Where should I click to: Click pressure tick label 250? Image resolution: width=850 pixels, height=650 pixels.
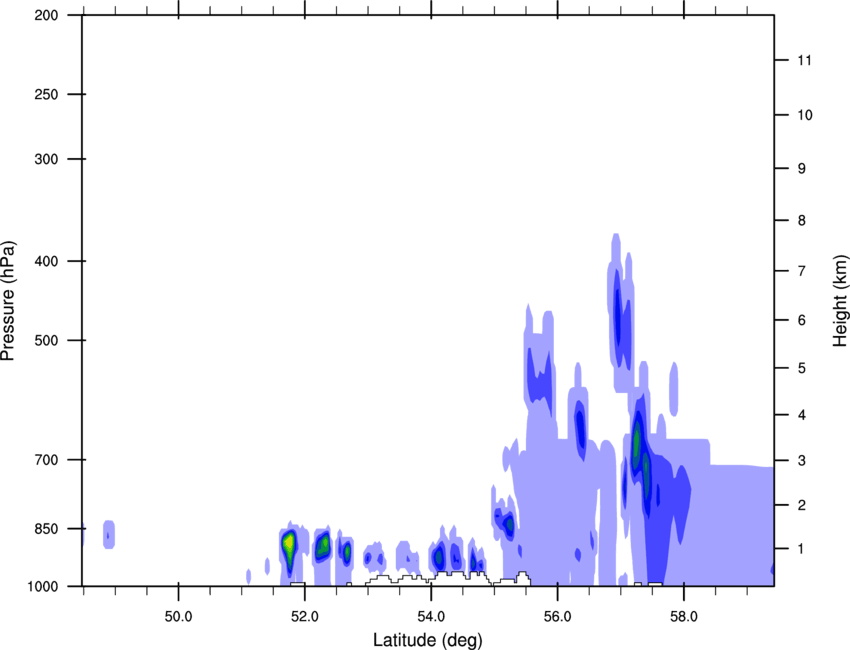click(46, 94)
